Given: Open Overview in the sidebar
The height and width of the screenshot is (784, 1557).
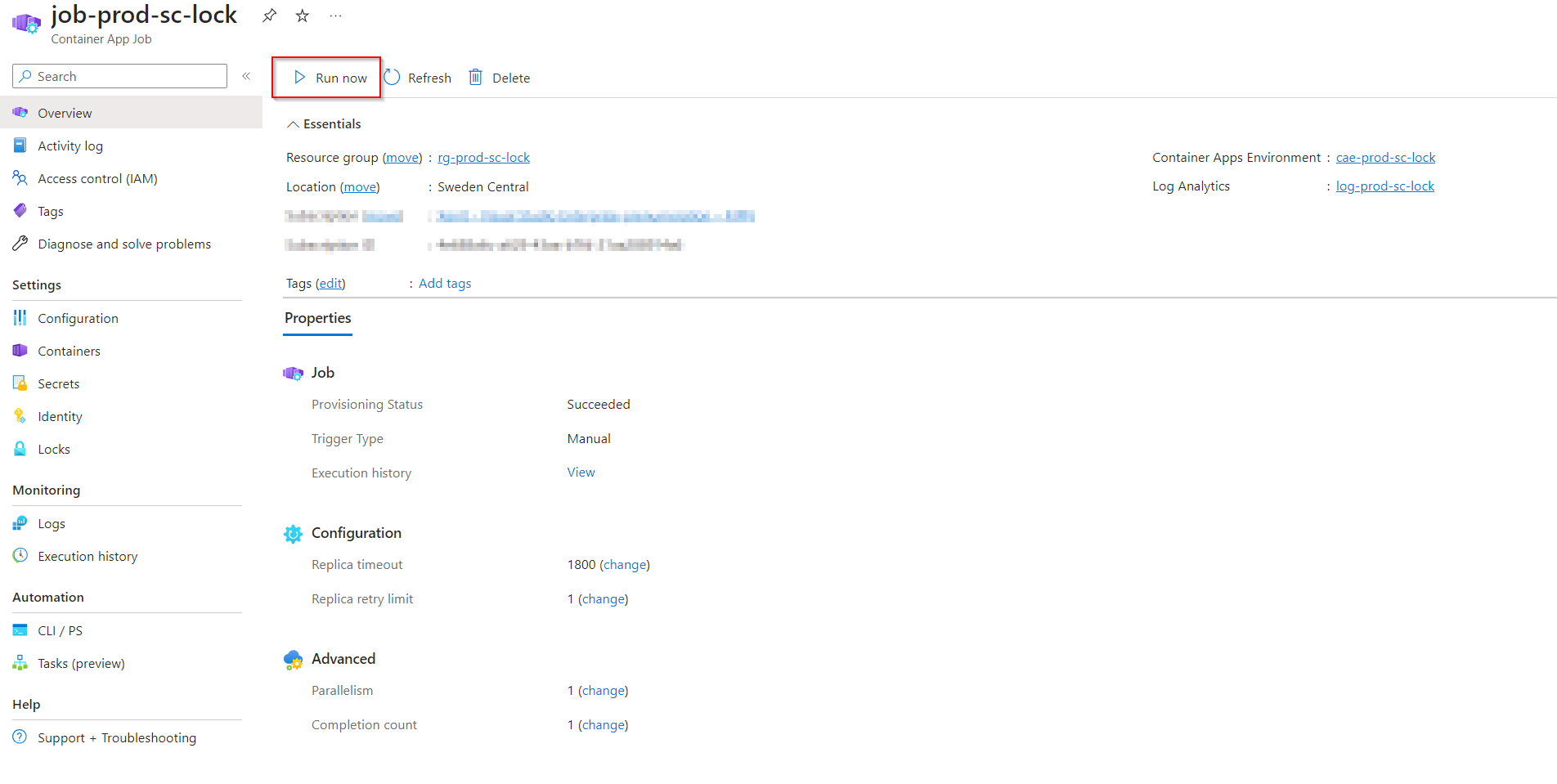Looking at the screenshot, I should click(x=131, y=113).
